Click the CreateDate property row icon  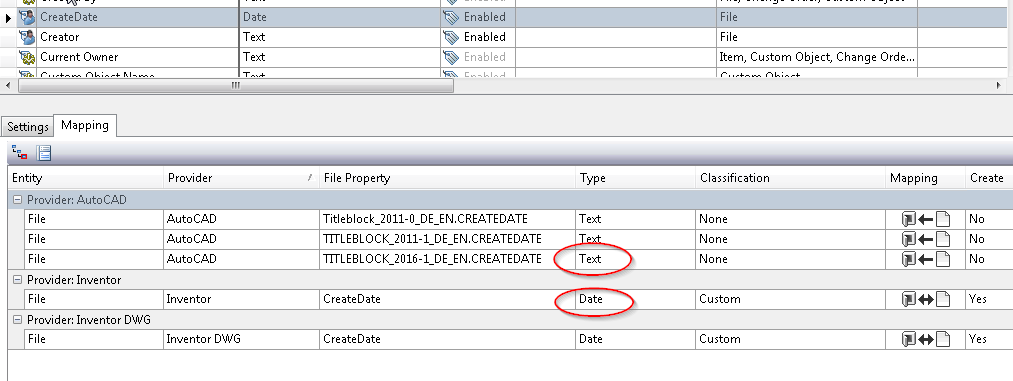click(x=27, y=17)
